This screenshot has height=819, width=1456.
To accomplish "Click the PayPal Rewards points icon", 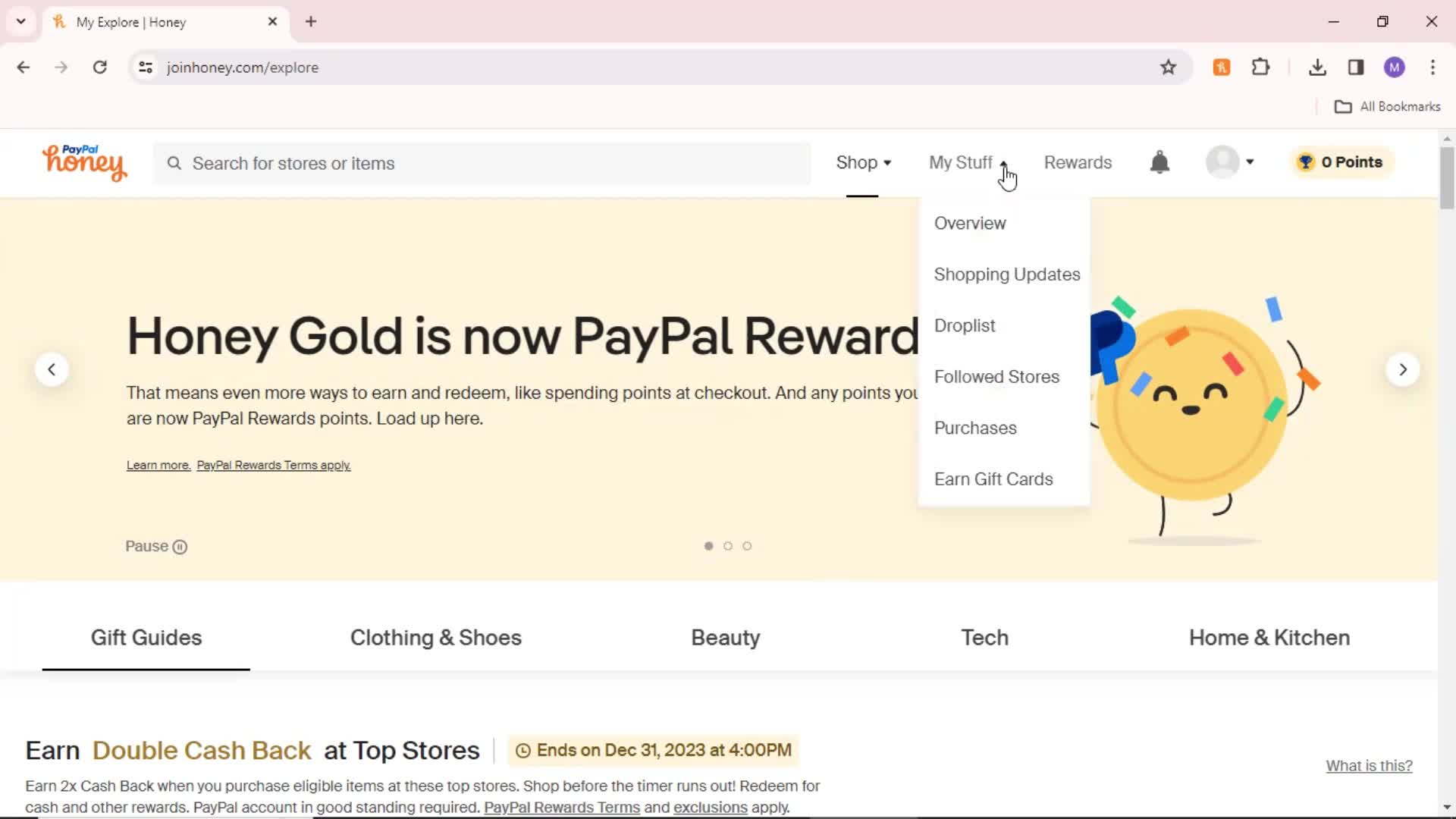I will [1305, 162].
